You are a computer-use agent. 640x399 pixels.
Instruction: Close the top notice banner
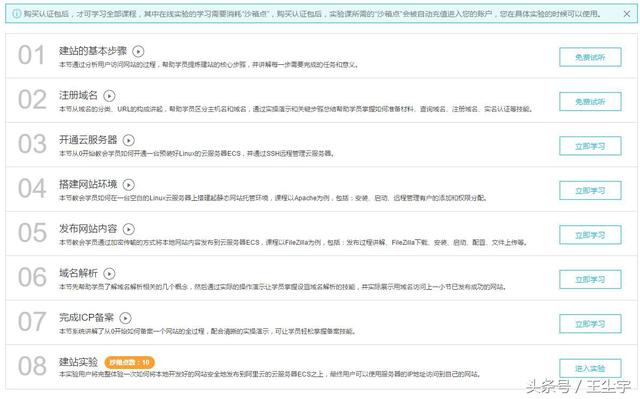click(627, 14)
